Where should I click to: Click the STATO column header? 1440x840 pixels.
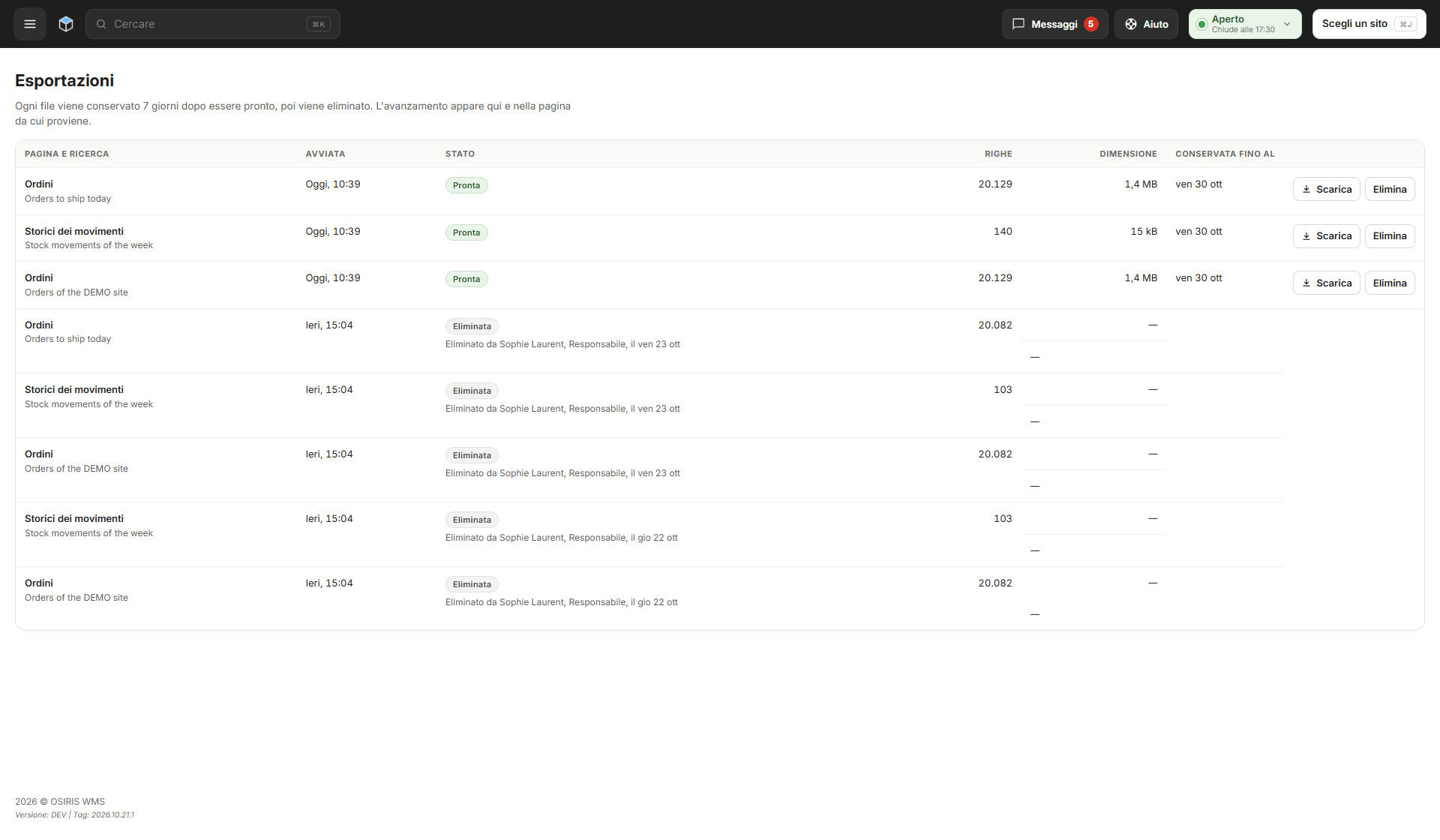(460, 154)
